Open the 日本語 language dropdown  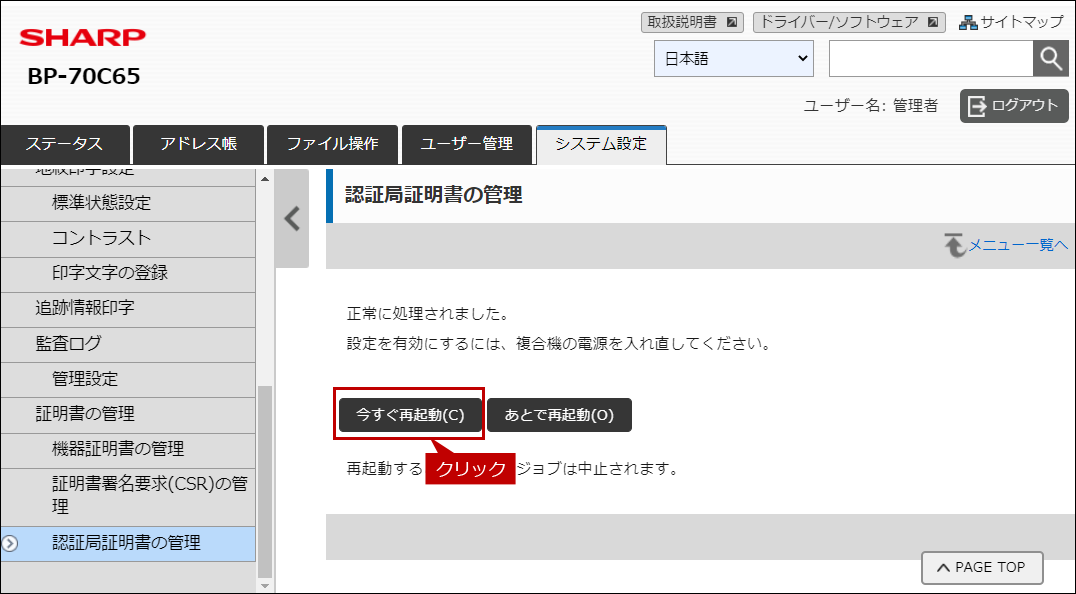click(x=734, y=59)
